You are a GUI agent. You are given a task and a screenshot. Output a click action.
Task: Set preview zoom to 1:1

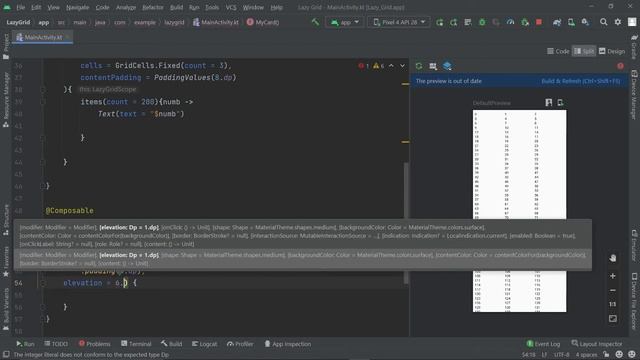click(613, 304)
